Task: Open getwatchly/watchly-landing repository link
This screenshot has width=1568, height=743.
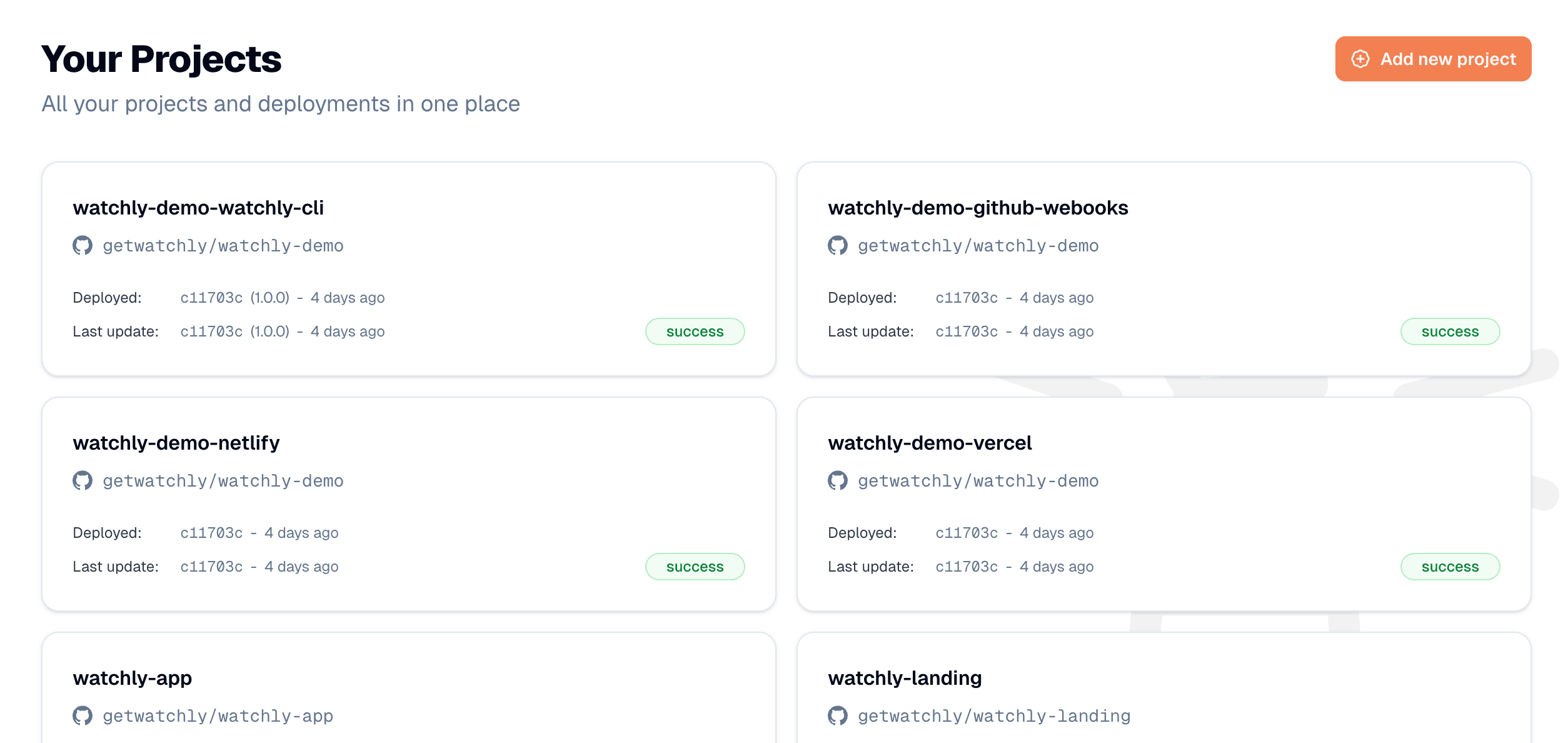Action: click(994, 715)
